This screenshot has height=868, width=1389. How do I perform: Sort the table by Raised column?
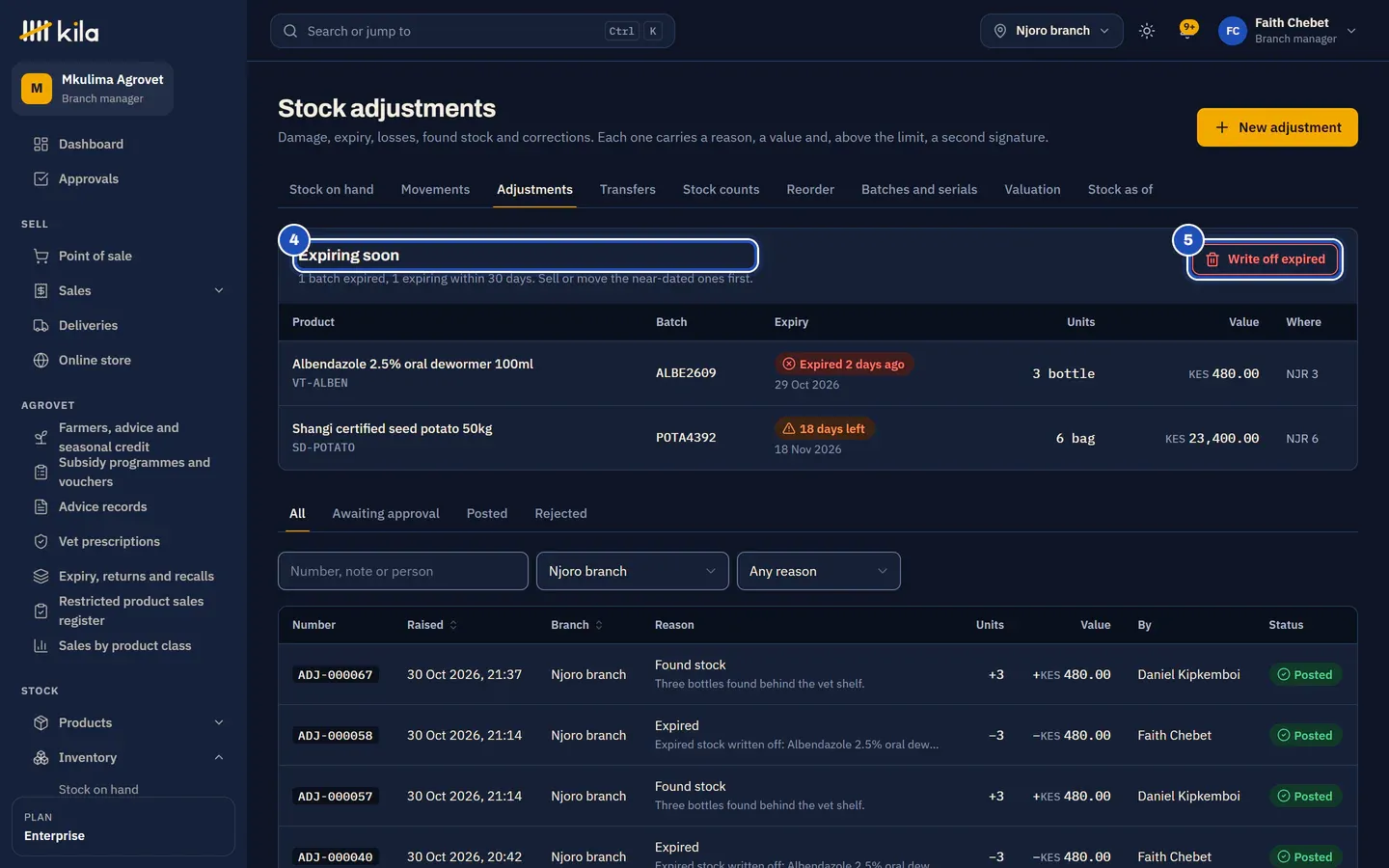coord(432,625)
